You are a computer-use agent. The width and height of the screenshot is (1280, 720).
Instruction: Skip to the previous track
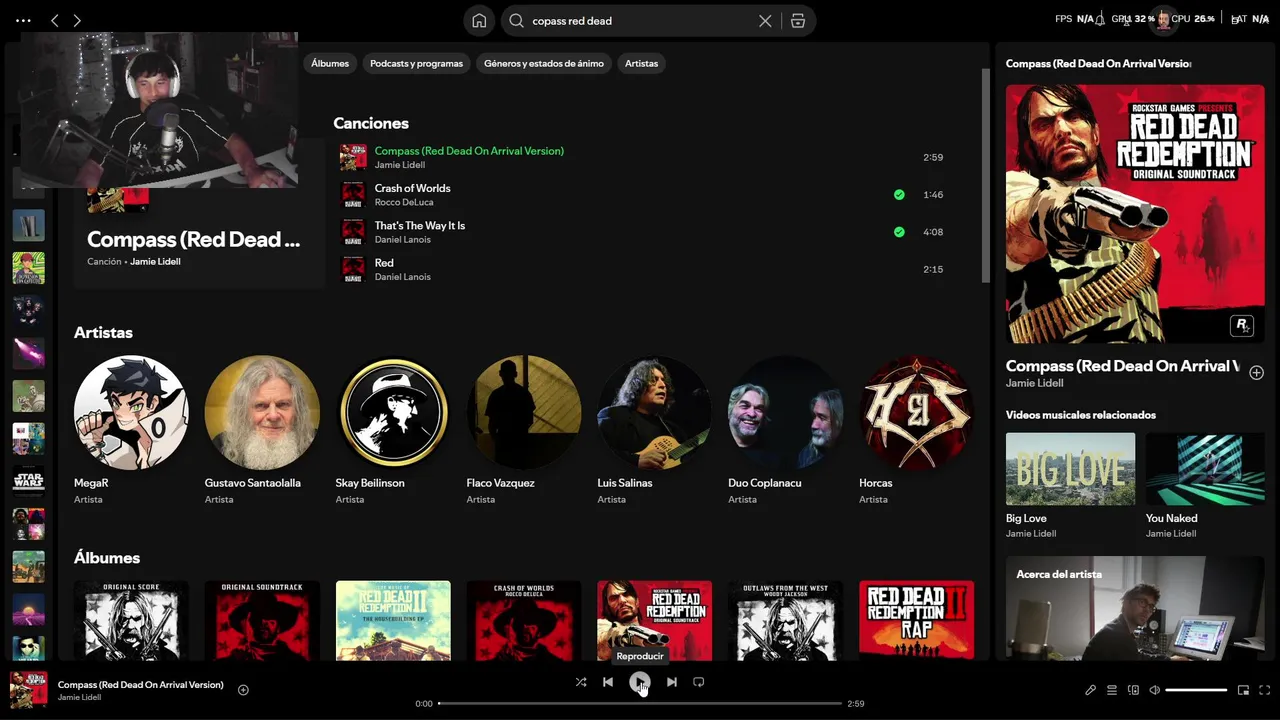[x=608, y=682]
